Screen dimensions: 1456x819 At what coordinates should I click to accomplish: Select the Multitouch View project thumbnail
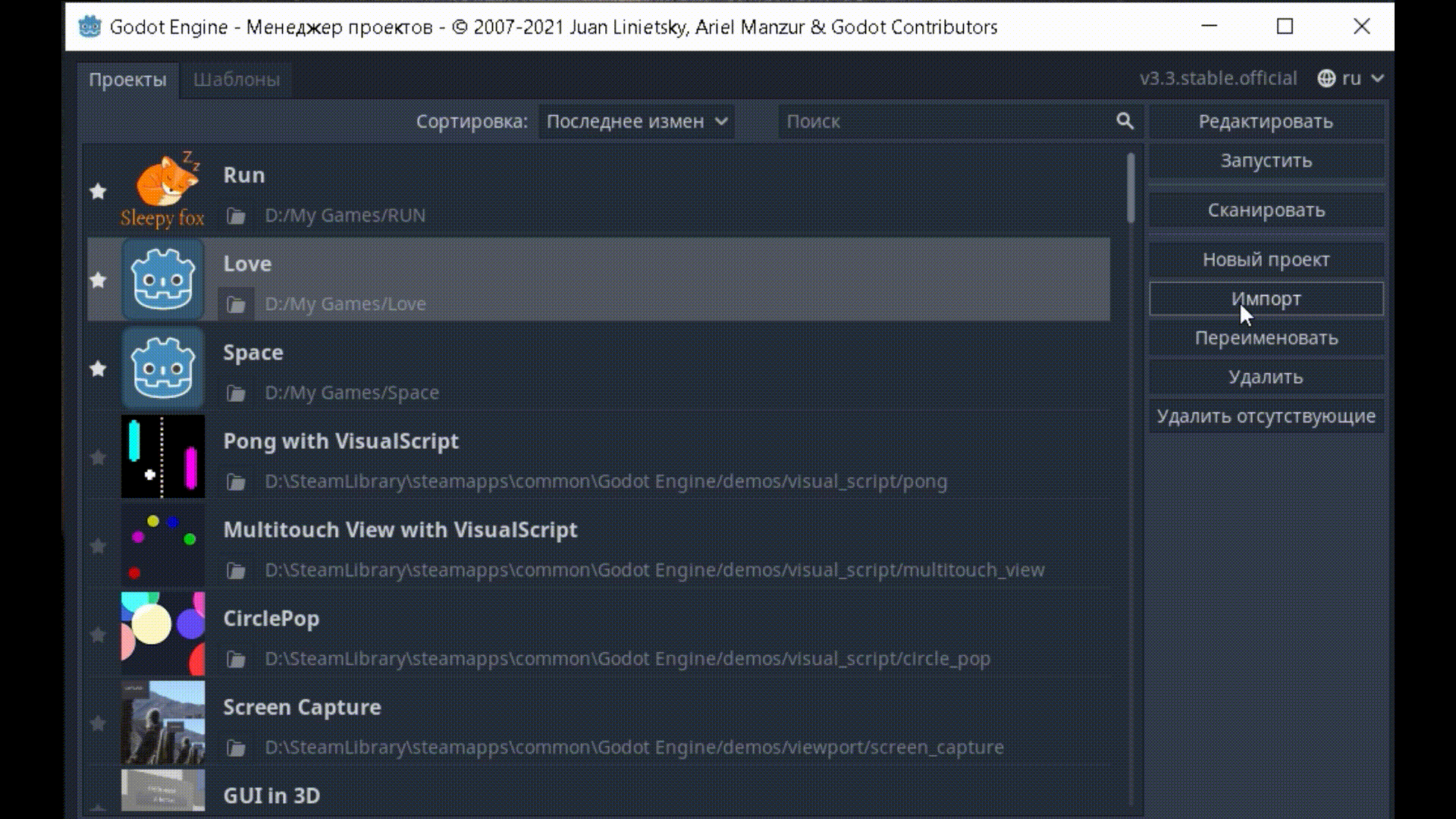(x=163, y=545)
